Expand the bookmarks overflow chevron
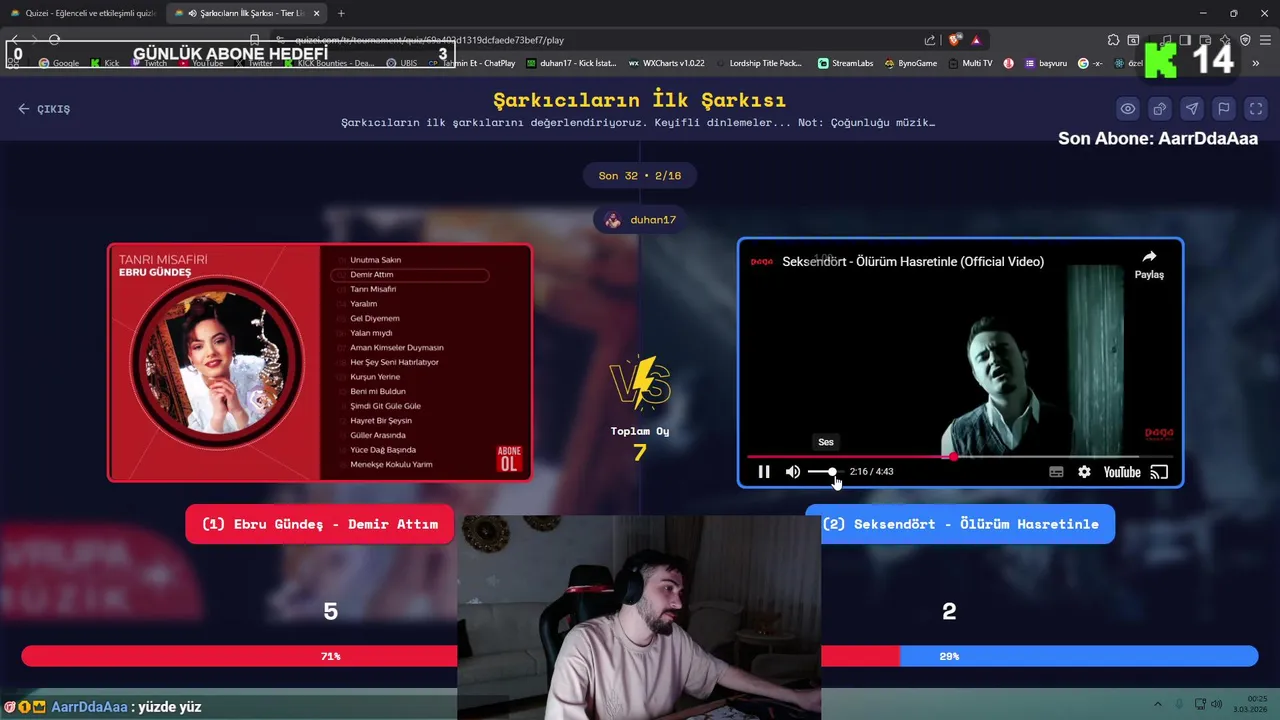 (x=1256, y=63)
